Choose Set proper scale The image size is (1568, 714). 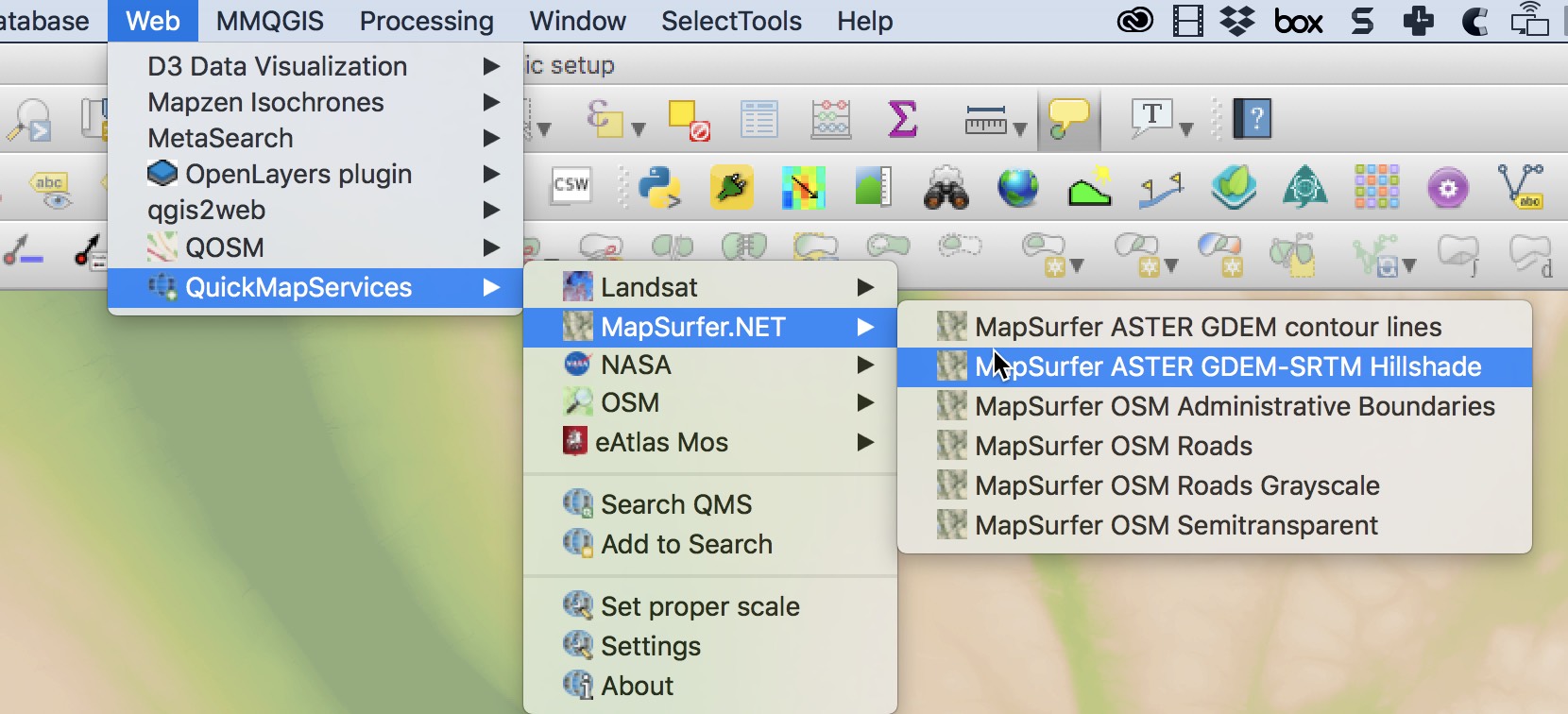[710, 606]
